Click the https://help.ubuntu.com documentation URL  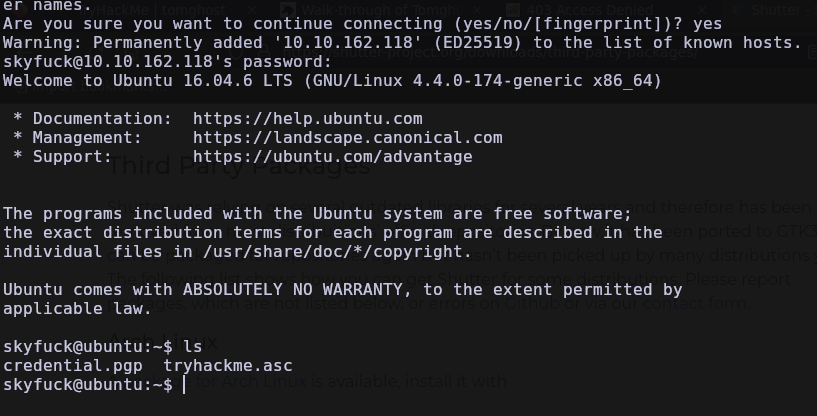[x=307, y=119]
